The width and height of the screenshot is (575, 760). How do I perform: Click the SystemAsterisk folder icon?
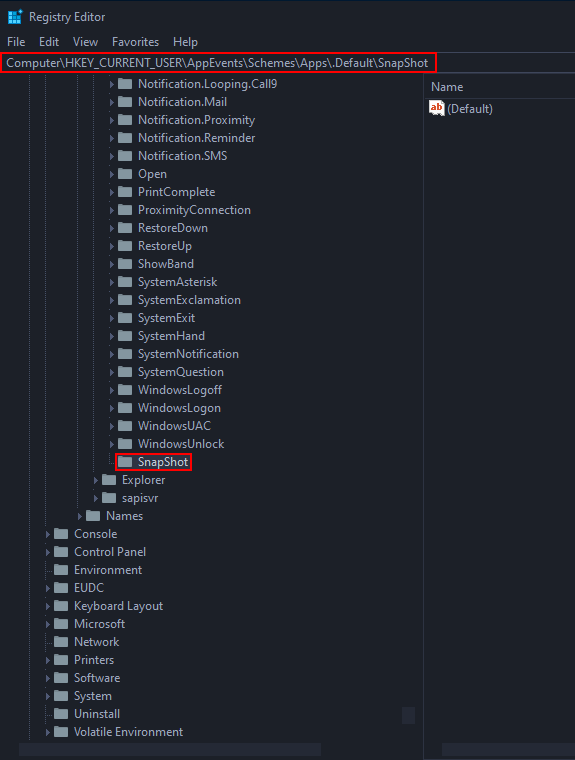(125, 282)
